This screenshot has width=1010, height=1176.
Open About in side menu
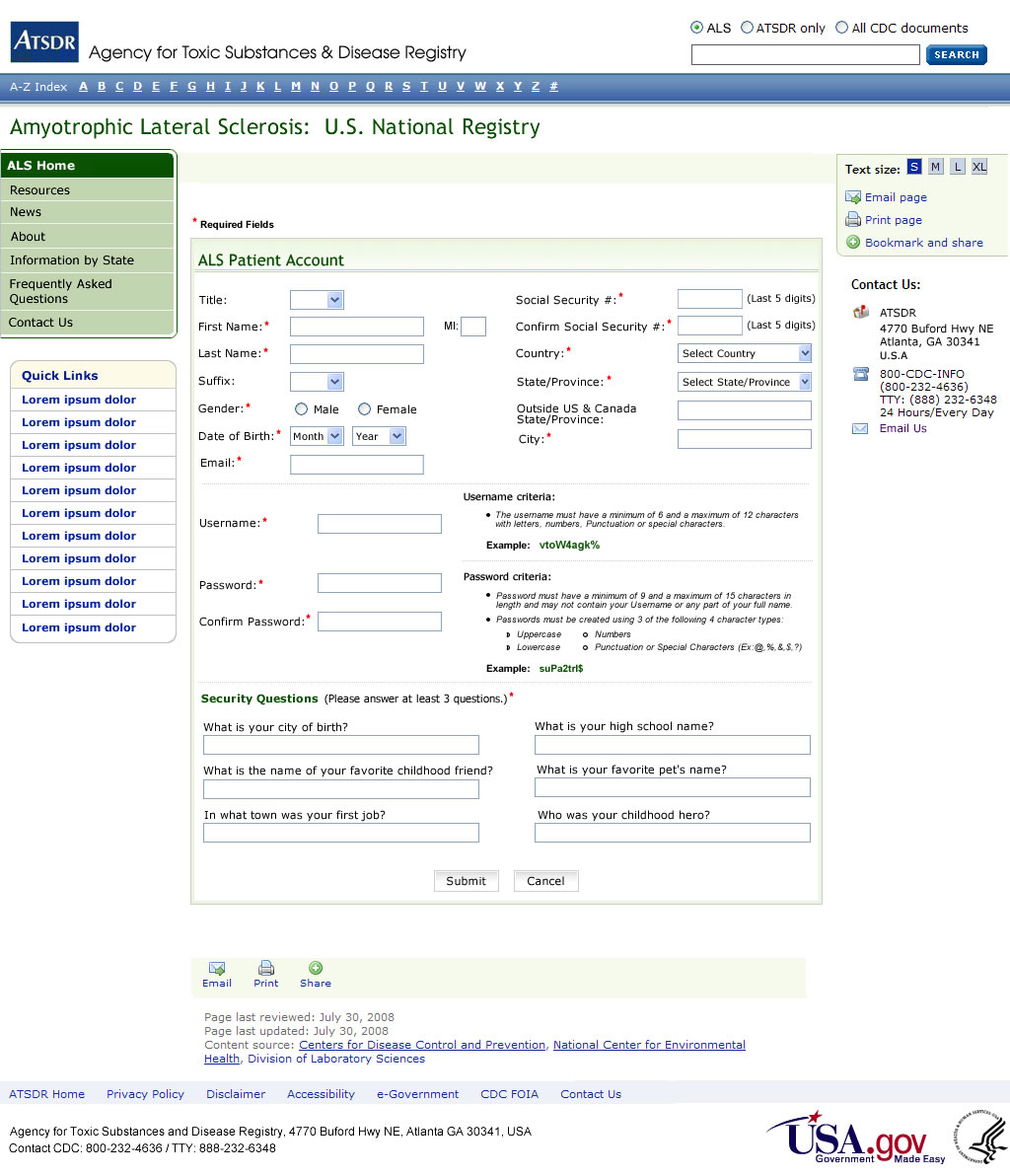[87, 236]
